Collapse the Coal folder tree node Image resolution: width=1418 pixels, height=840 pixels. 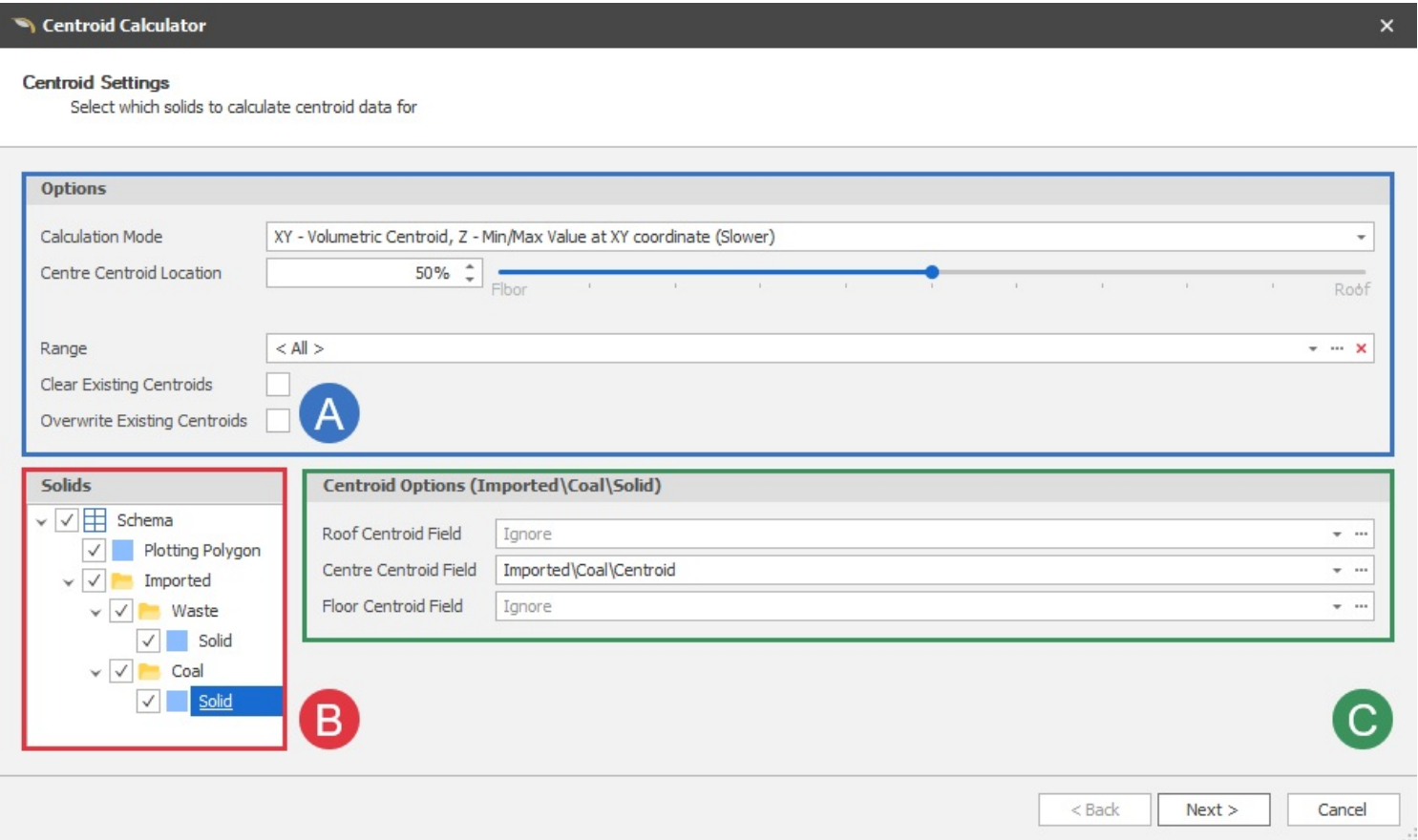point(95,672)
